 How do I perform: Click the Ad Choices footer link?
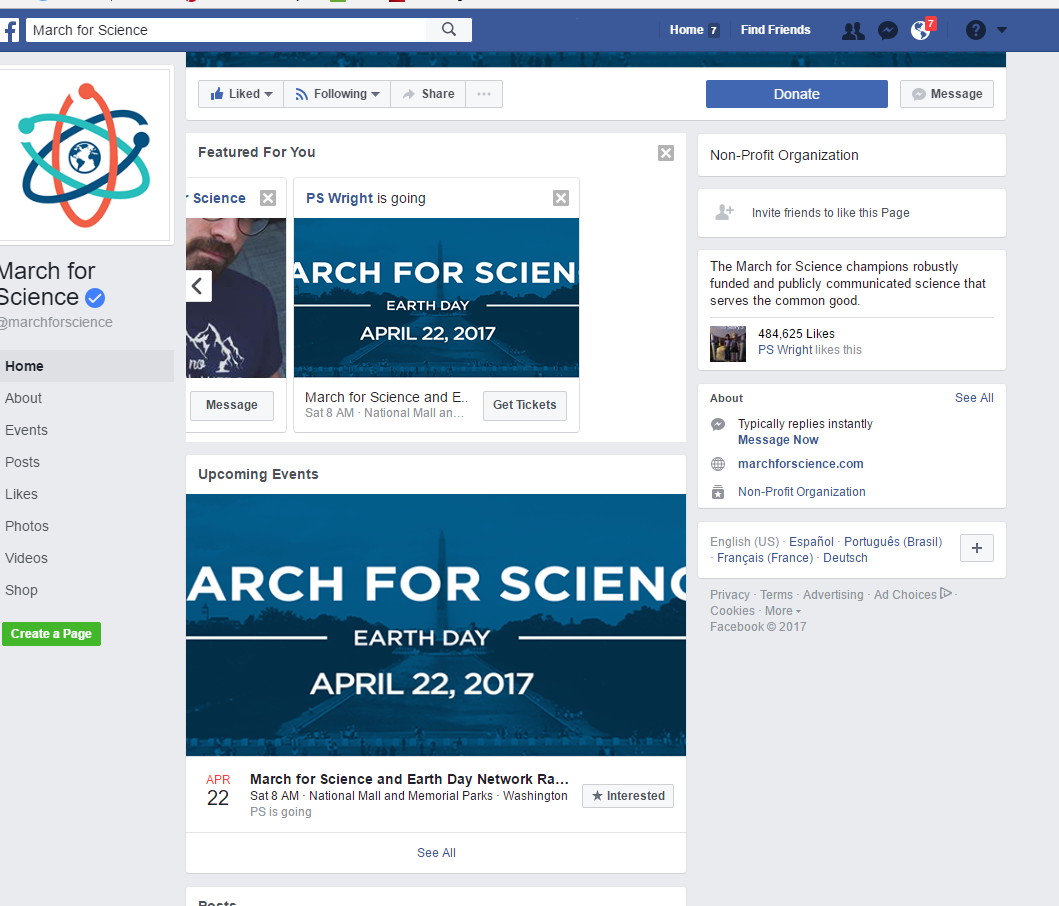pos(912,595)
